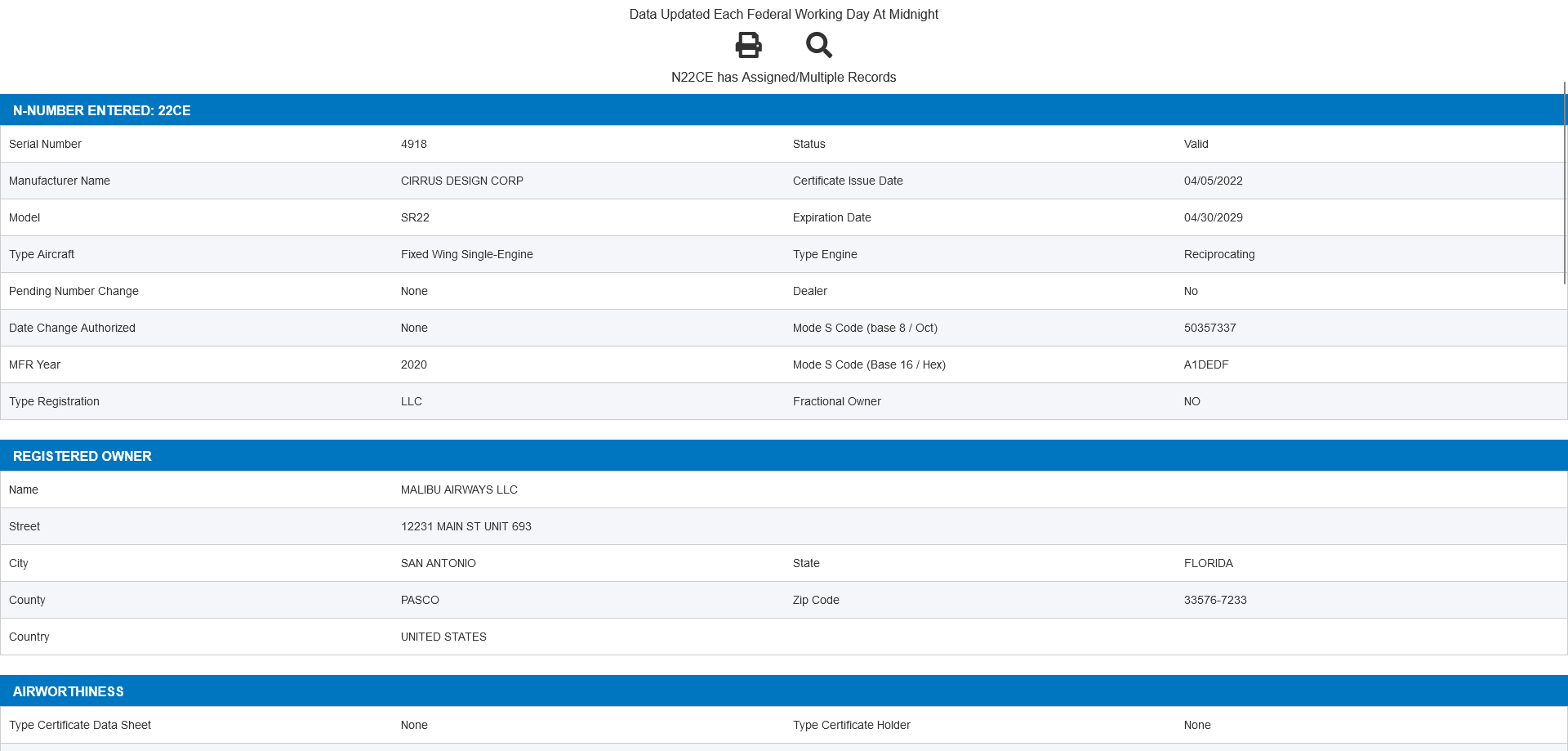Click Mode S Code (base 8 / Oct) label
1568x751 pixels.
click(x=865, y=328)
